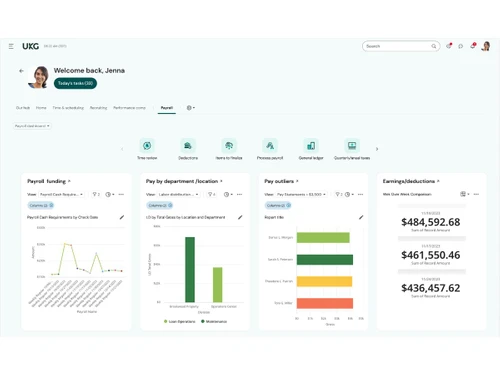This screenshot has height=375, width=500.
Task: Open the General ledger shortcut
Action: (311, 149)
